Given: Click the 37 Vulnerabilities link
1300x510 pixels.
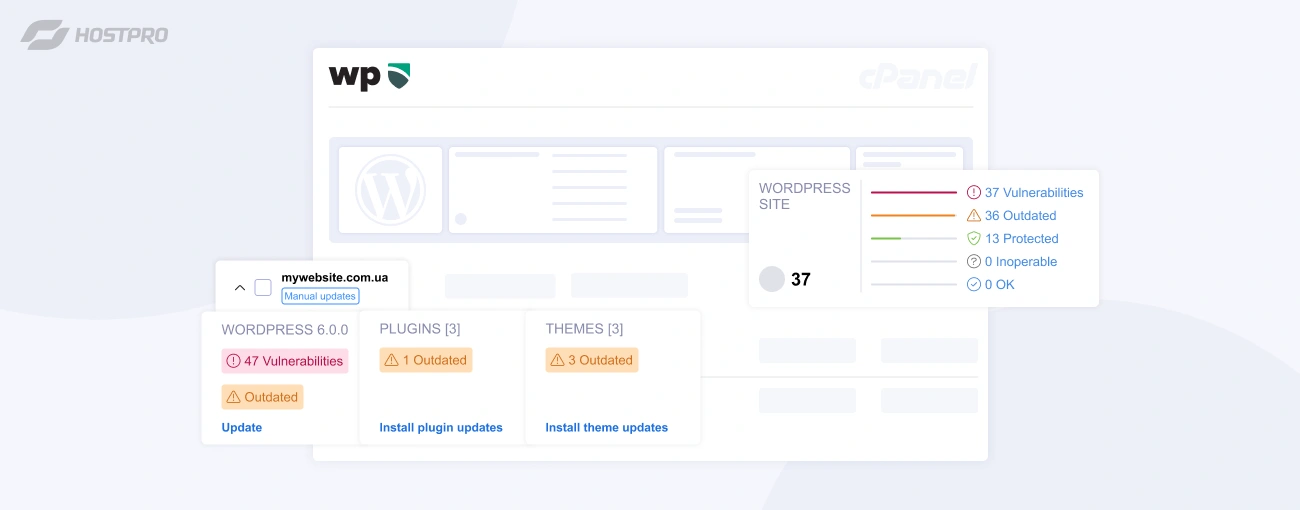Looking at the screenshot, I should [x=1034, y=192].
